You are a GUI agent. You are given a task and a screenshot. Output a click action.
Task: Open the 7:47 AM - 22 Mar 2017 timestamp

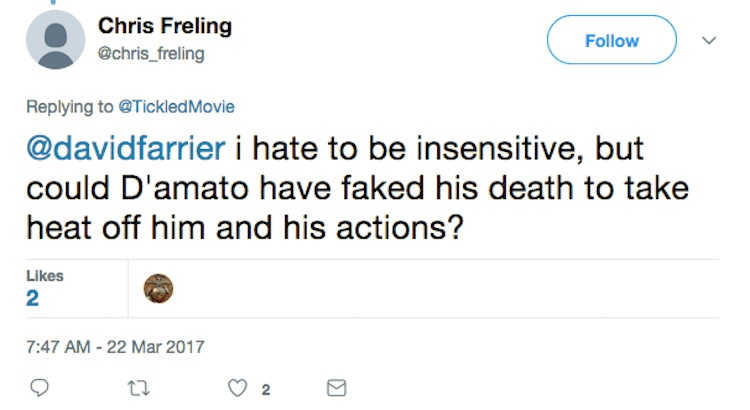coord(115,347)
